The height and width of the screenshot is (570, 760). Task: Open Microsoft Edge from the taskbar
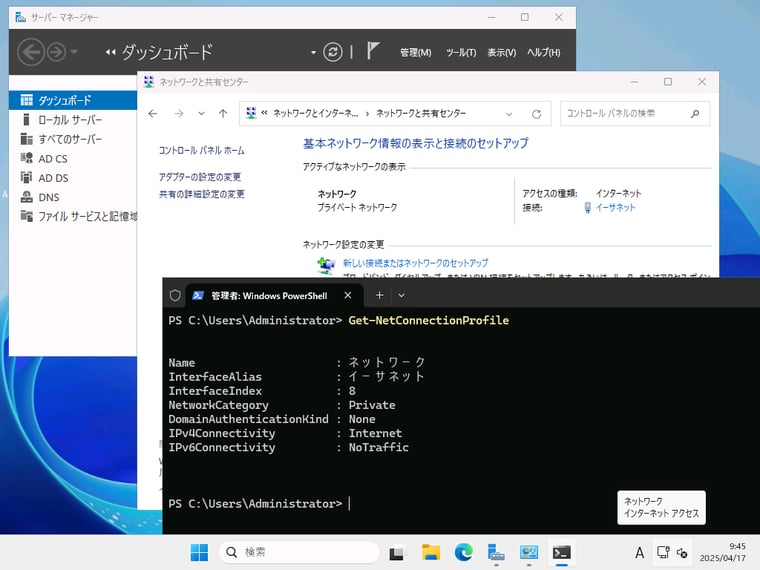[463, 552]
